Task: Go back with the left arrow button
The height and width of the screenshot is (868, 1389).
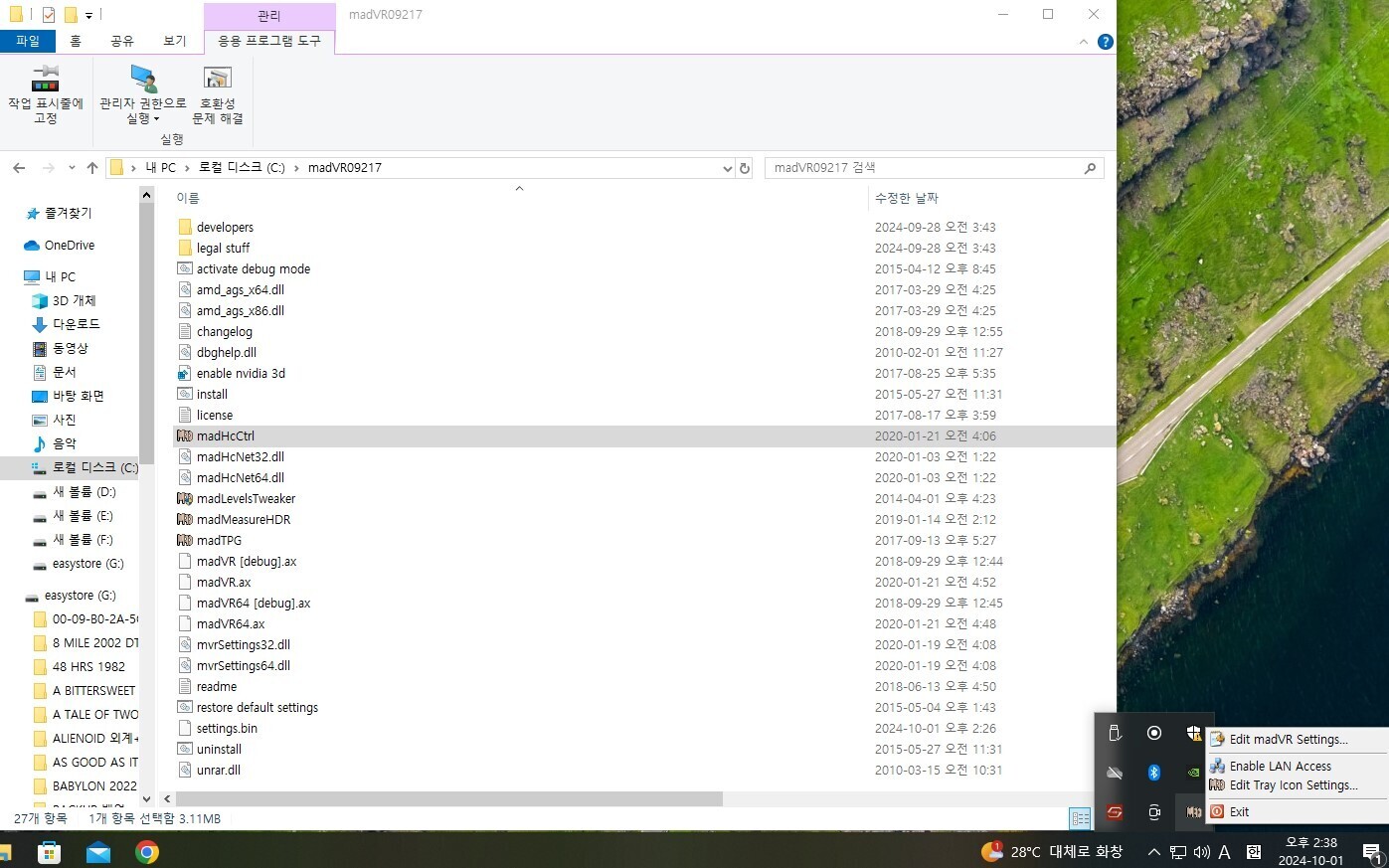Action: tap(19, 168)
